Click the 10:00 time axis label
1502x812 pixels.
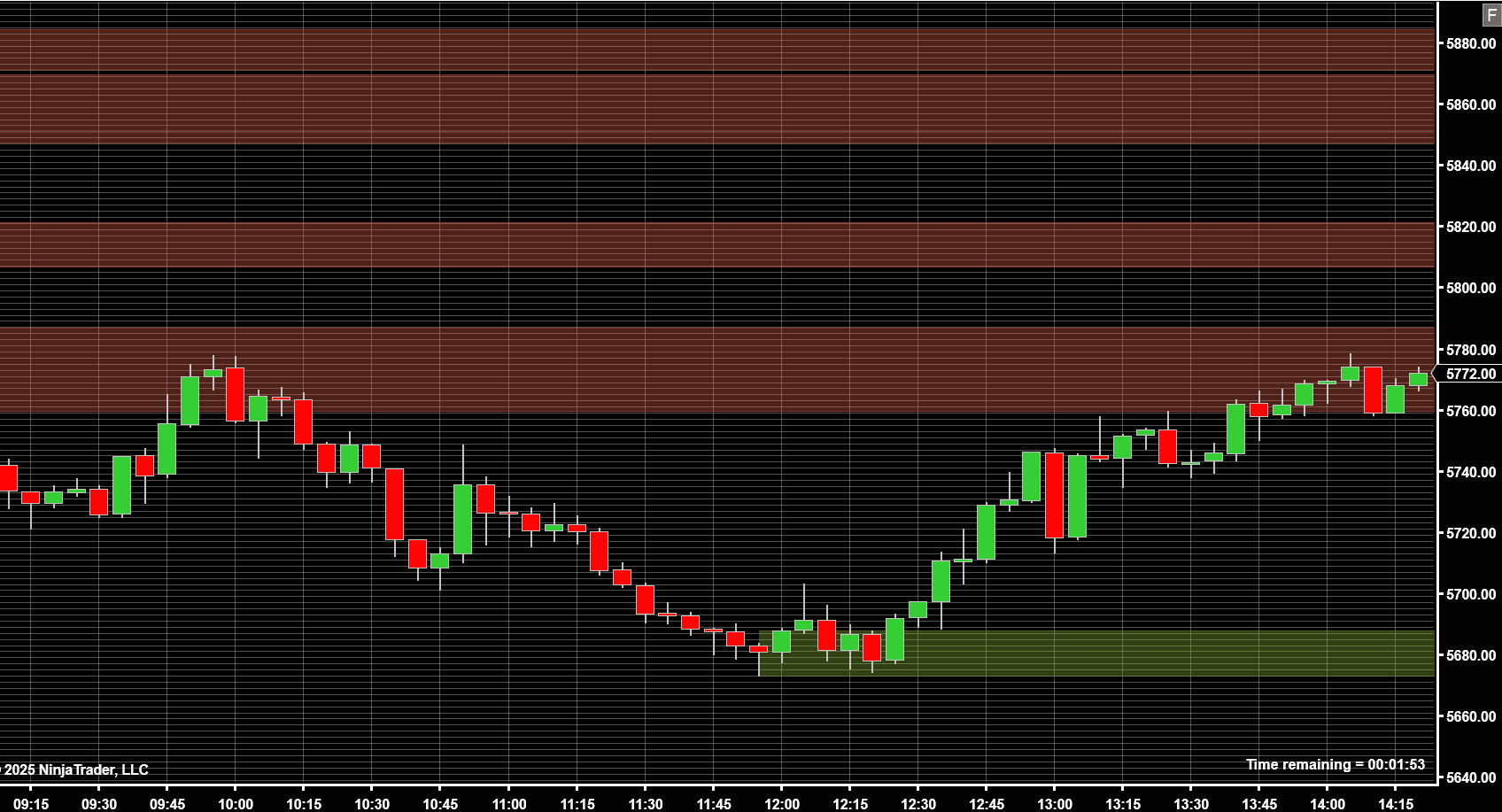tap(236, 804)
